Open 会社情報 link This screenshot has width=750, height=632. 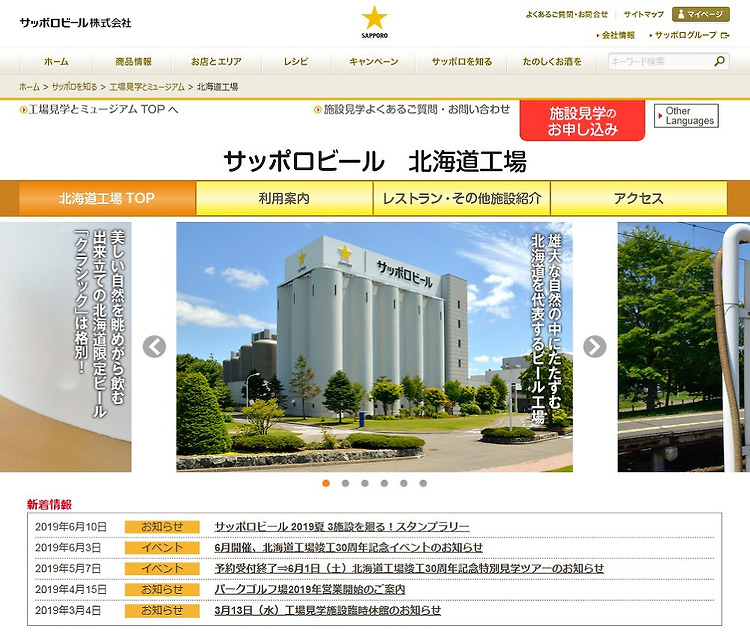pyautogui.click(x=616, y=35)
